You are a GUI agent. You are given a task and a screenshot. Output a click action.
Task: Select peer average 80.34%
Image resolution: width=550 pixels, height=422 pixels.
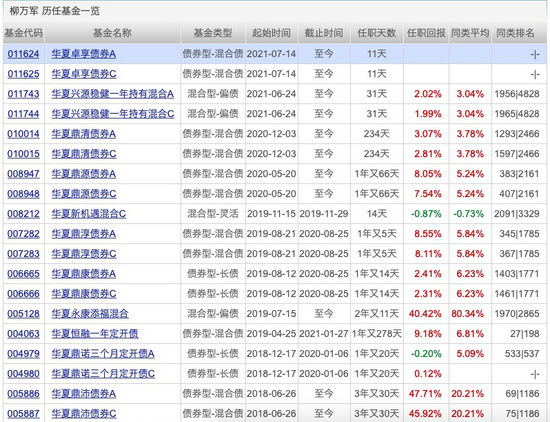[468, 314]
